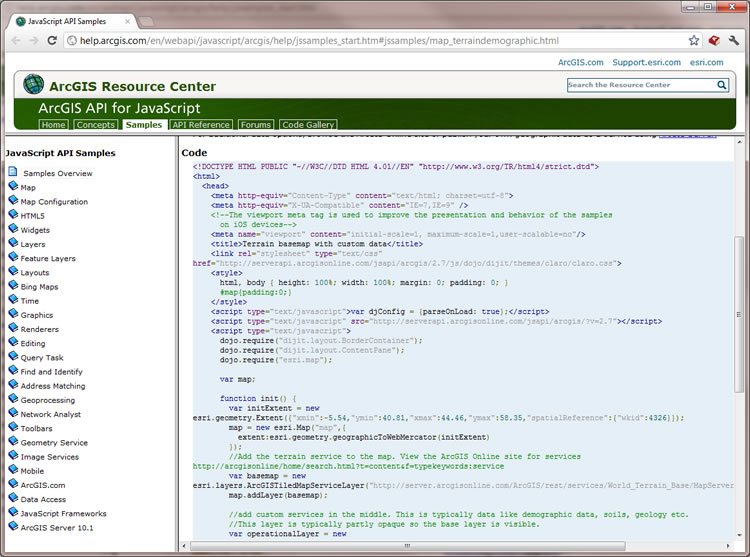Follow the esri.com link
This screenshot has height=557, width=750.
706,63
